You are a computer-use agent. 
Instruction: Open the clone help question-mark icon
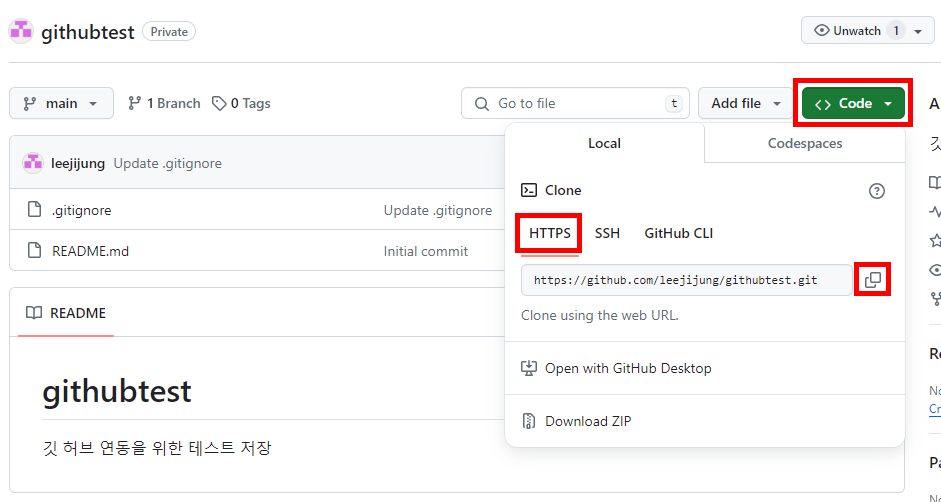coord(877,191)
